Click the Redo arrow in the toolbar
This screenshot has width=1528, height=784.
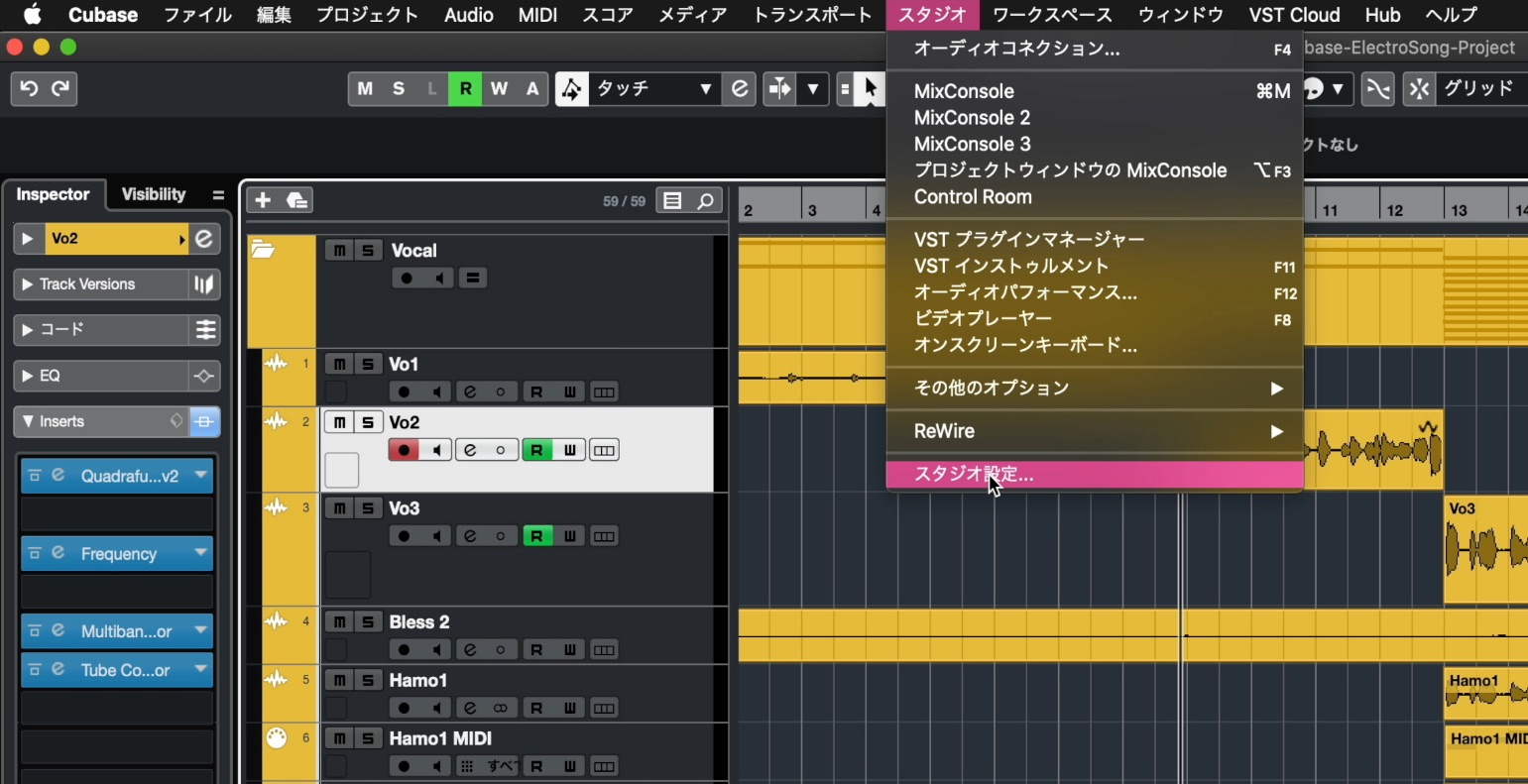(x=59, y=89)
